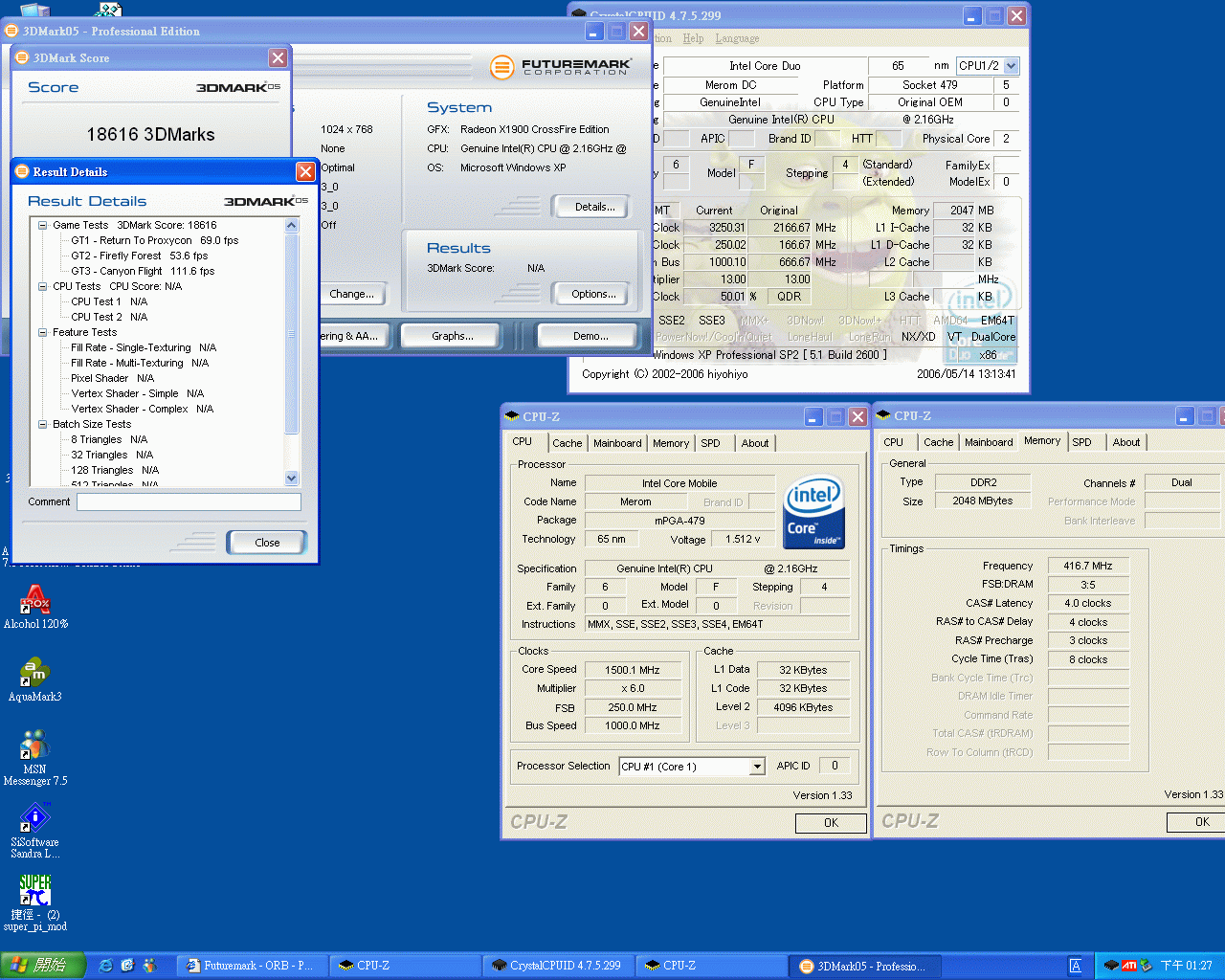The width and height of the screenshot is (1225, 980).
Task: Click the taskbar clock showing 01:27
Action: [1186, 966]
